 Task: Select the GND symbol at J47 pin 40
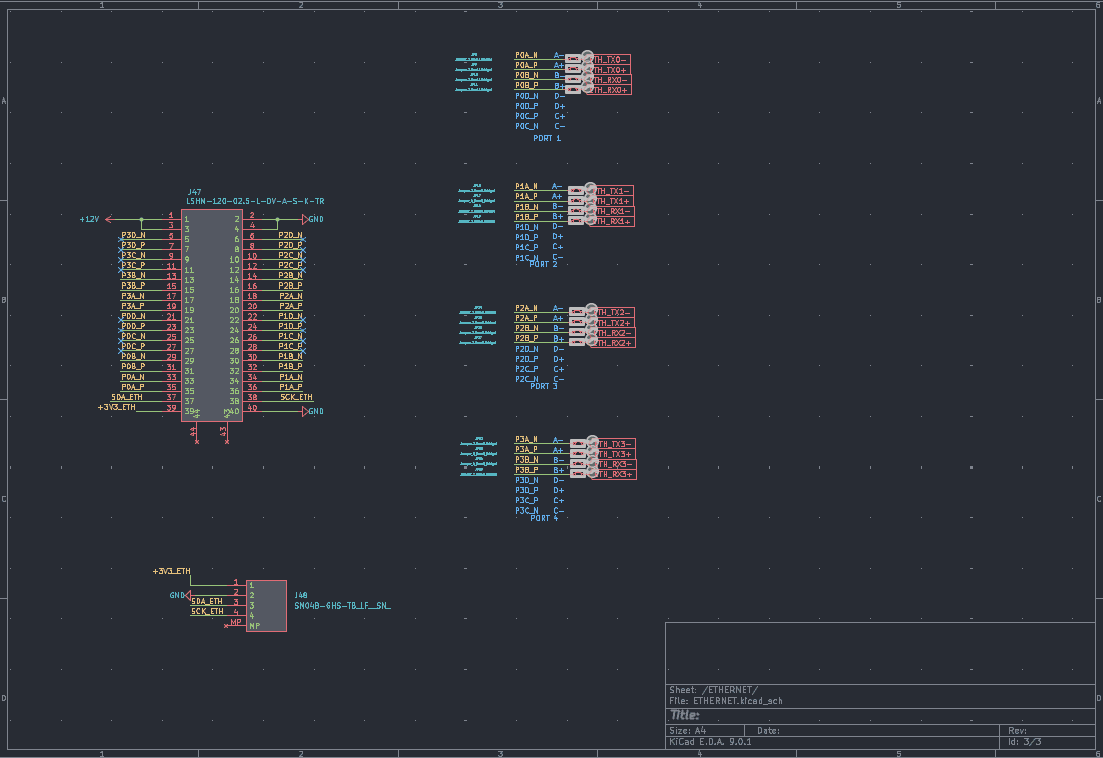tap(313, 411)
